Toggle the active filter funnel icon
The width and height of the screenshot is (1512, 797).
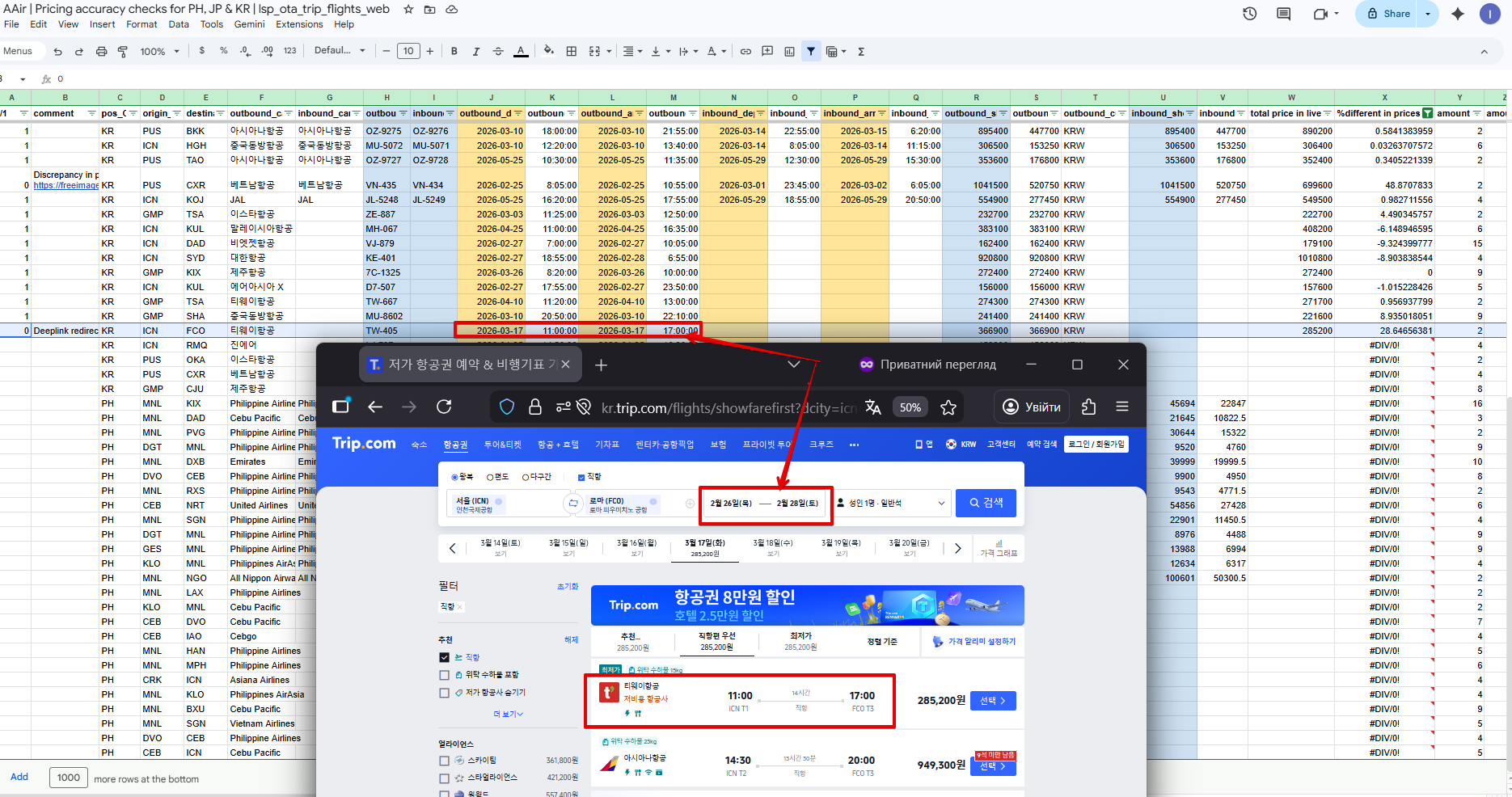(x=811, y=52)
